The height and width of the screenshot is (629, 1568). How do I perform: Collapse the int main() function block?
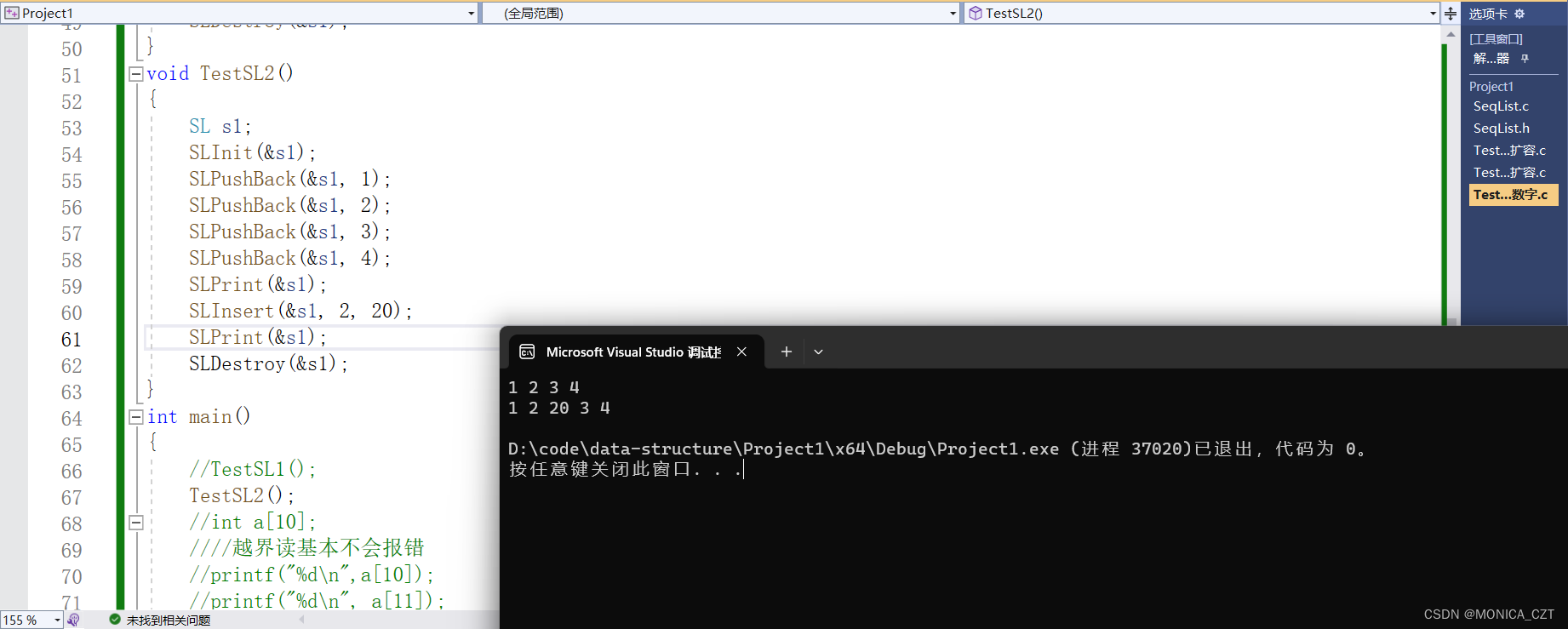[x=136, y=417]
